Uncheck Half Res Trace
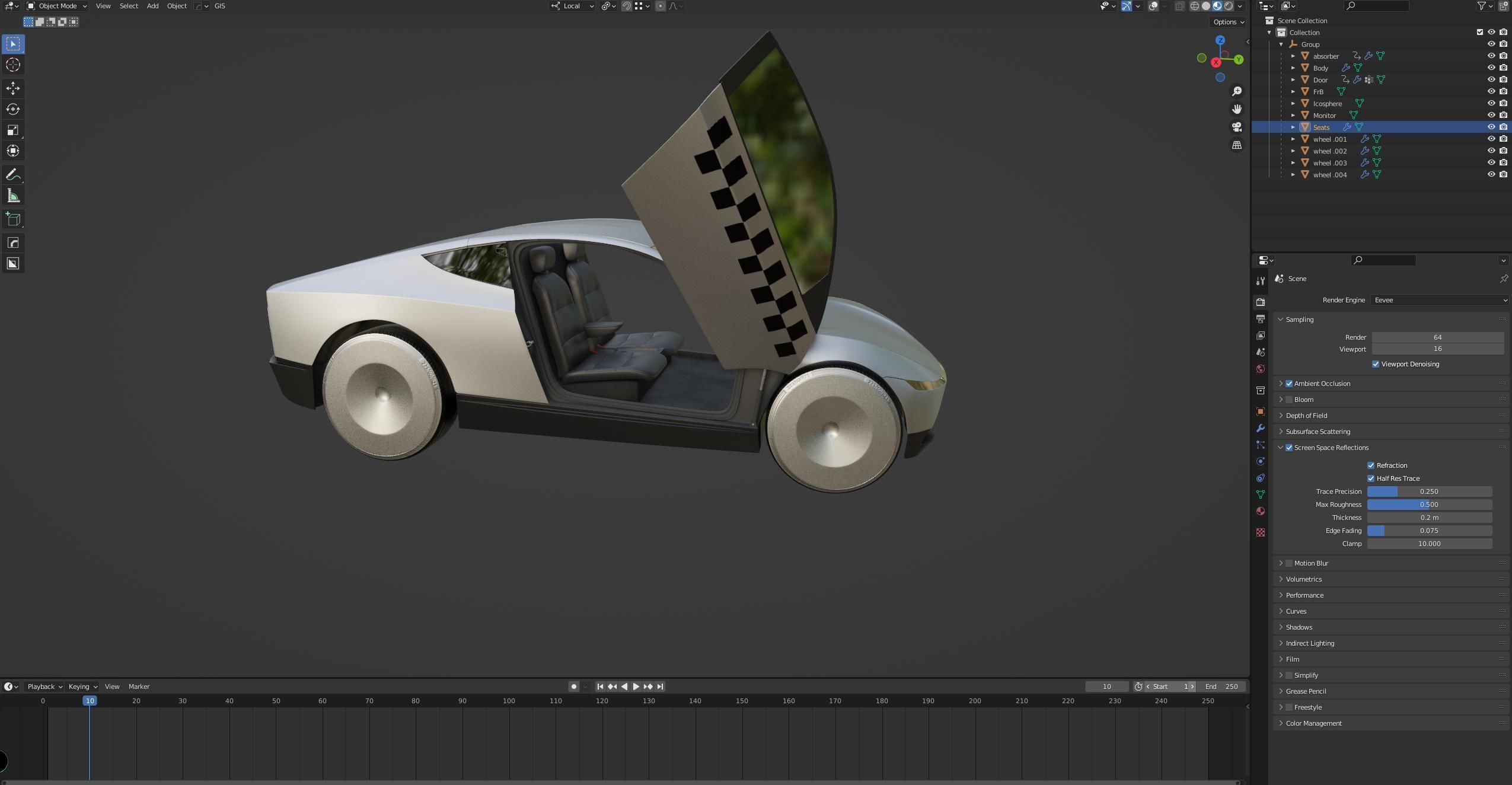 pyautogui.click(x=1371, y=478)
